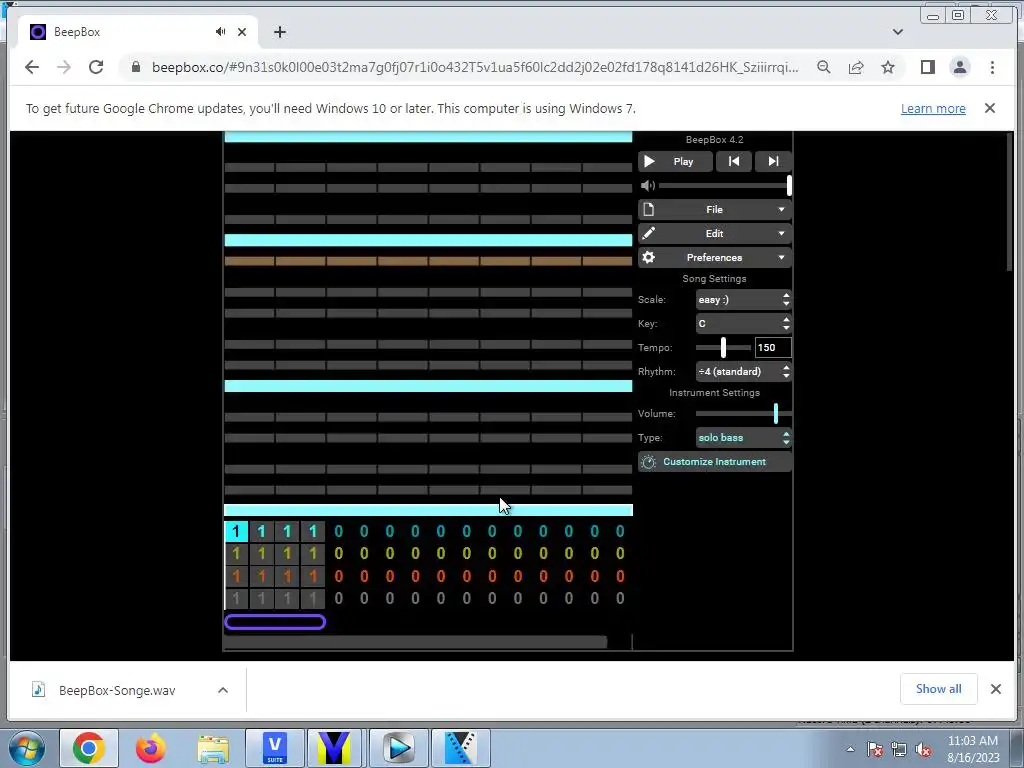Click the browser Back arrow

(31, 67)
